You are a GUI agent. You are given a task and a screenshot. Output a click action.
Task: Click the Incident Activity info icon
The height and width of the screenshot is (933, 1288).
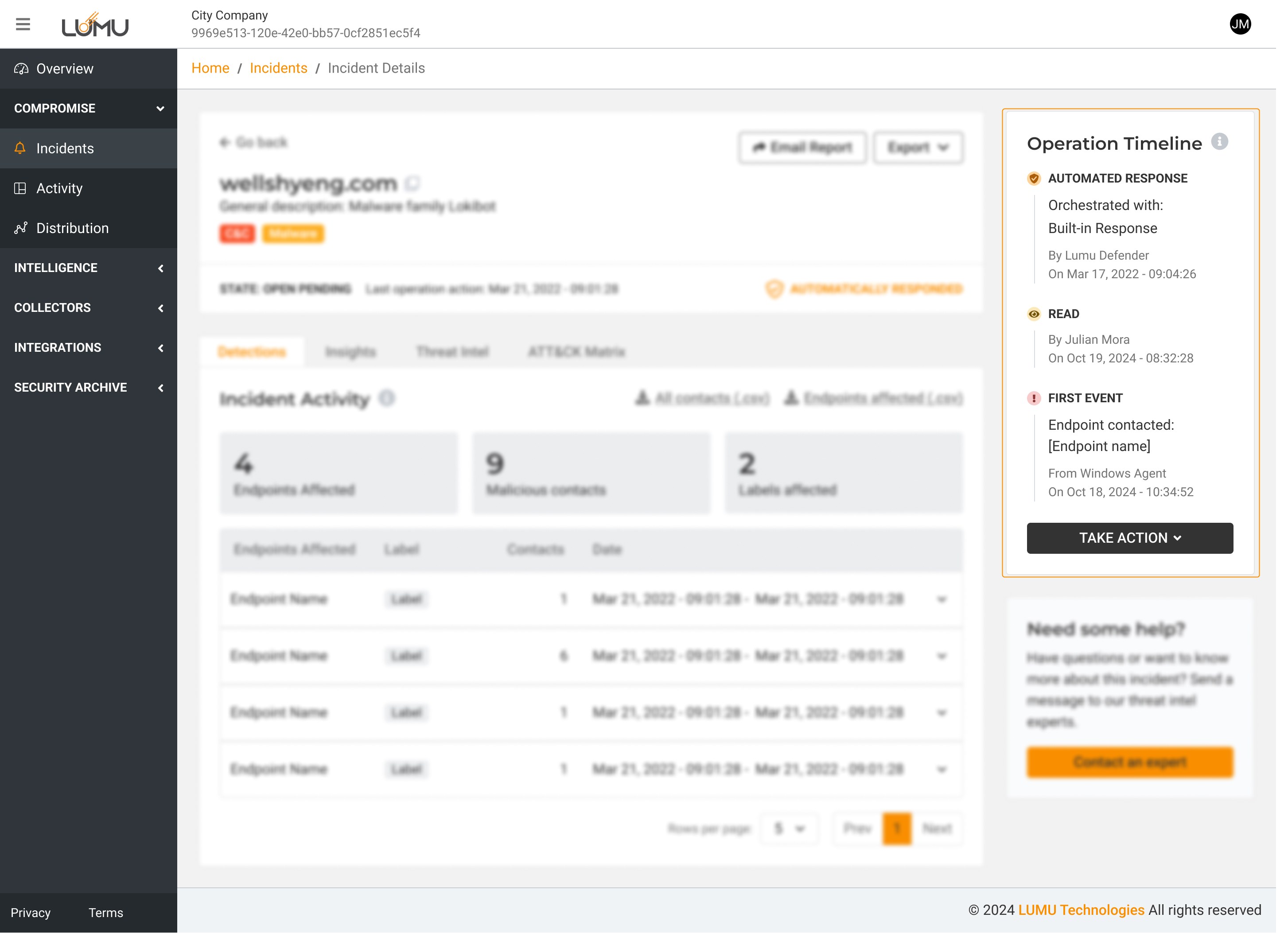(387, 398)
